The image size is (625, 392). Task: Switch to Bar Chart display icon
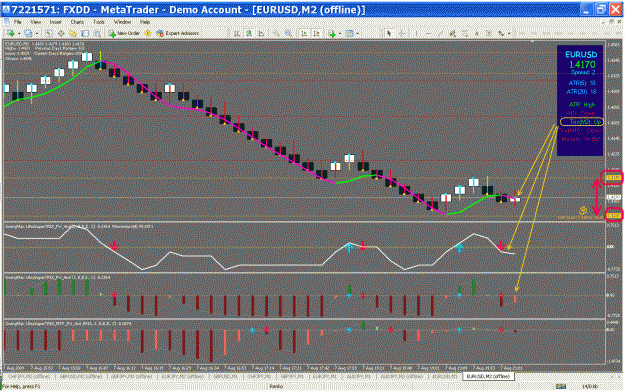237,33
